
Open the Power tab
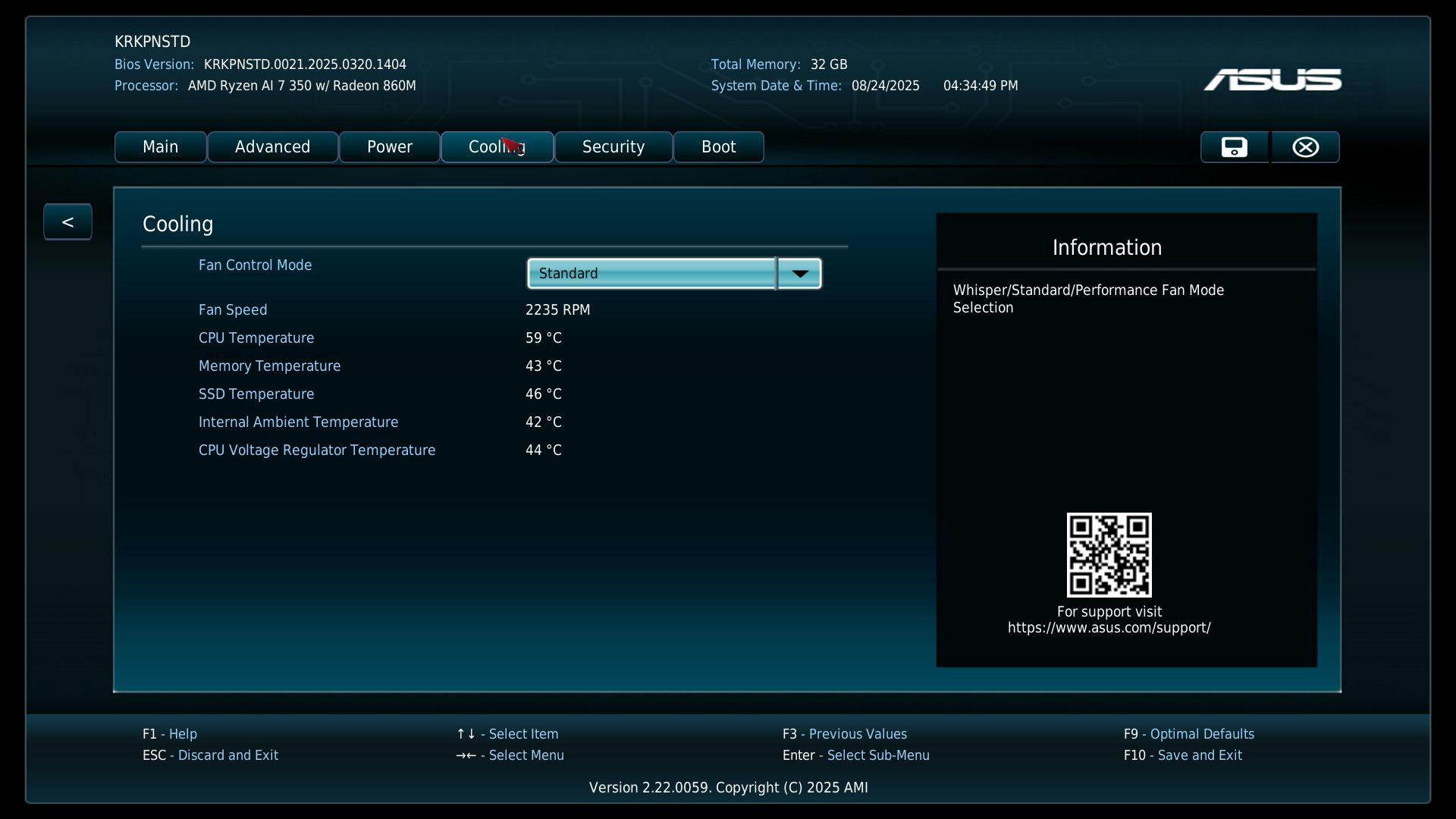[x=389, y=147]
